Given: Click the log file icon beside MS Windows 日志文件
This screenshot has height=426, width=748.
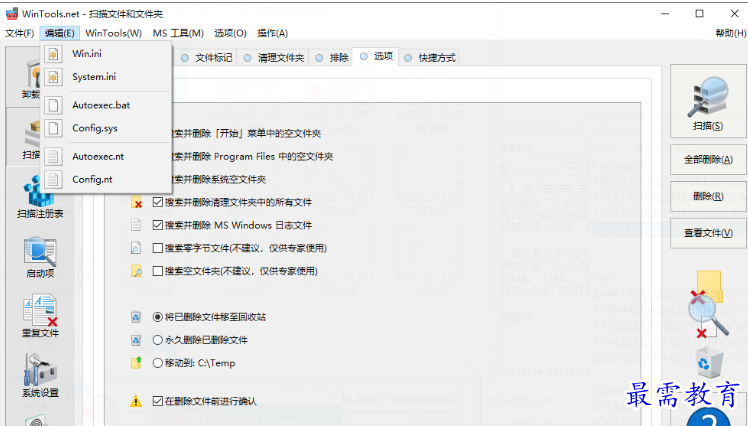Looking at the screenshot, I should tap(136, 225).
